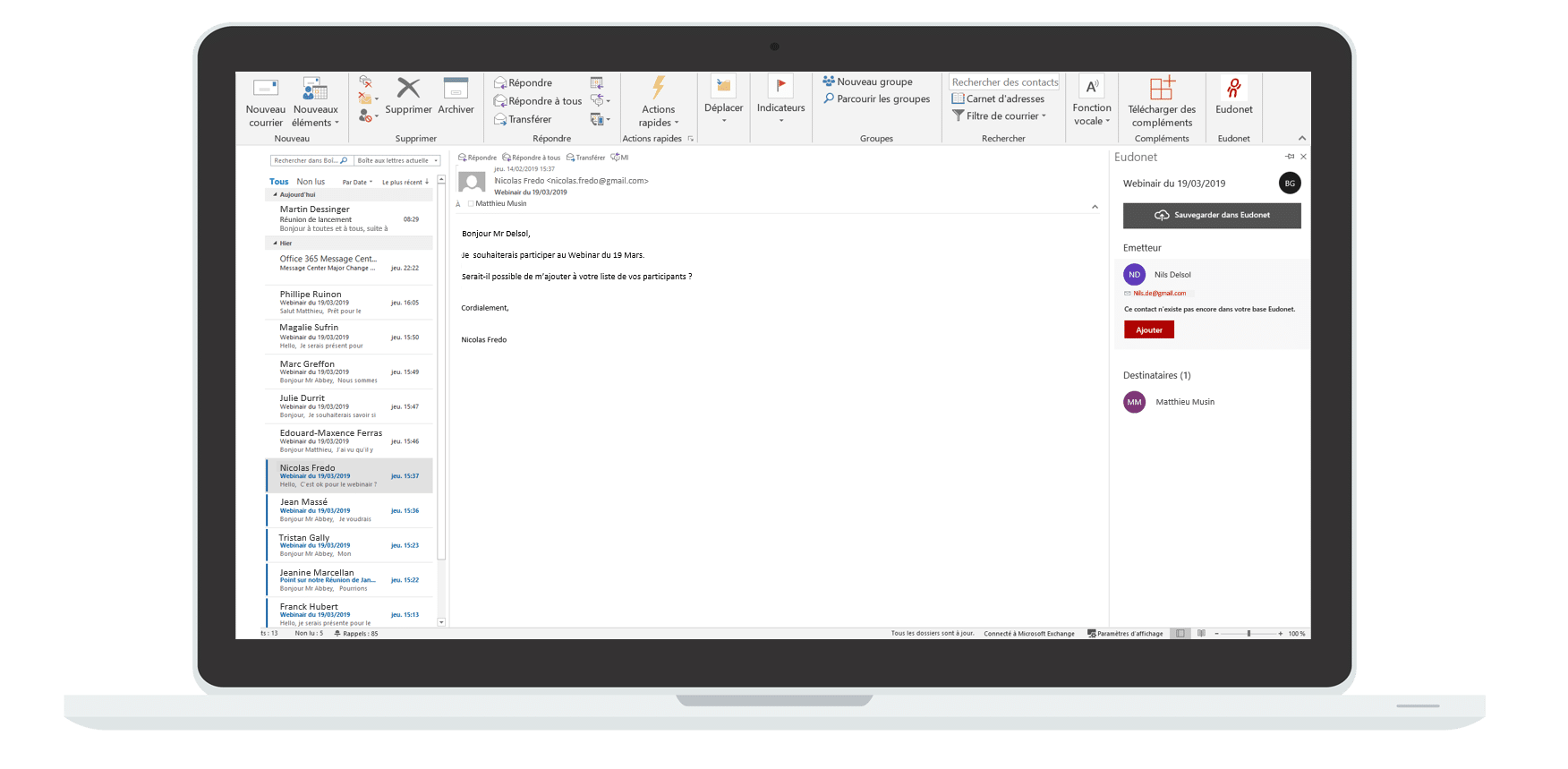Close the Eudonet pane
Image resolution: width=1568 pixels, height=769 pixels.
1303,157
